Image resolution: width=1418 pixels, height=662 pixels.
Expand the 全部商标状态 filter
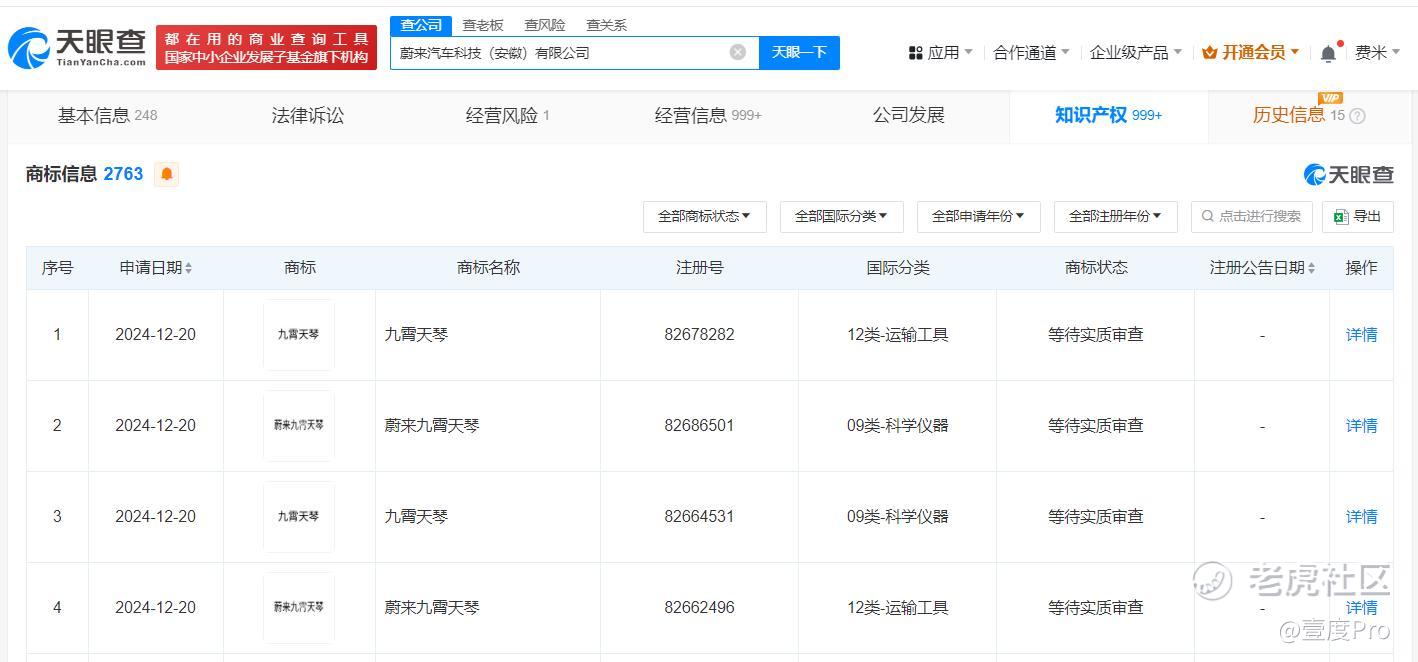point(704,216)
